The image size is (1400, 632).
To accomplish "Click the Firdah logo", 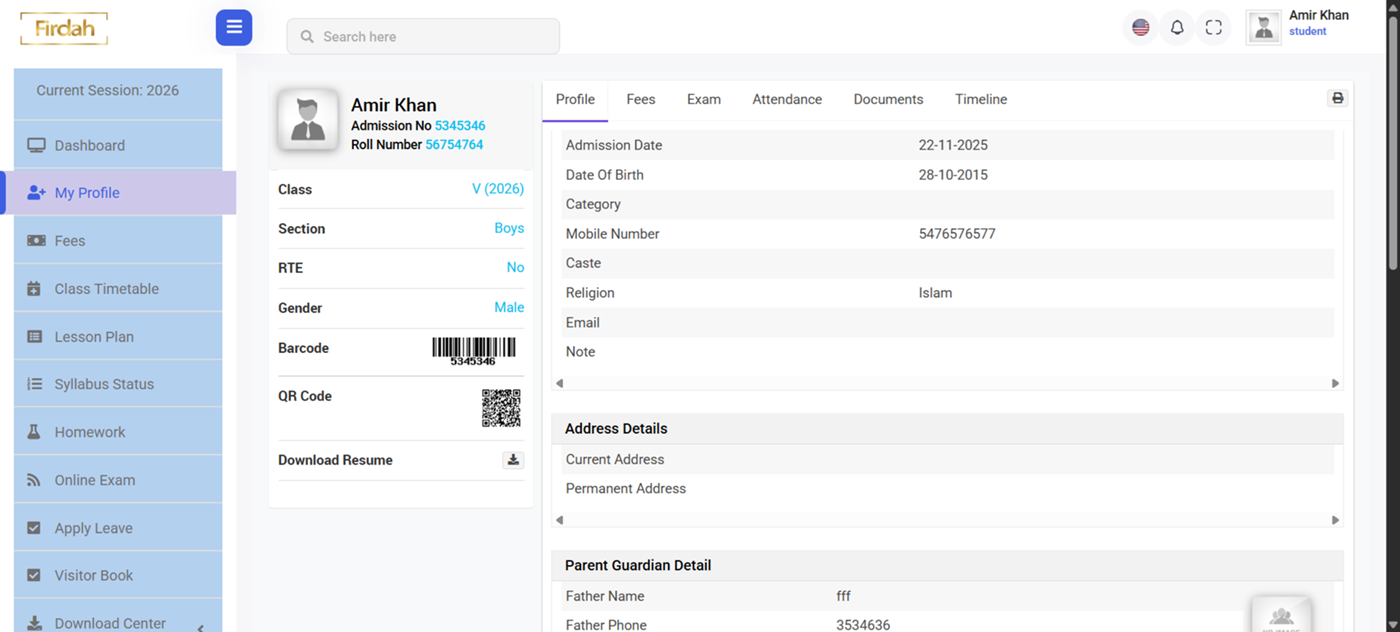I will click(x=64, y=29).
